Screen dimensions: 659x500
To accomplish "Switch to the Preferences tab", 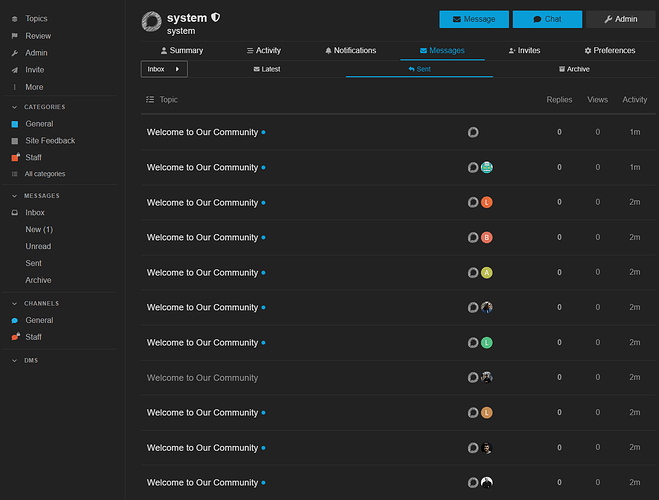I will click(609, 50).
